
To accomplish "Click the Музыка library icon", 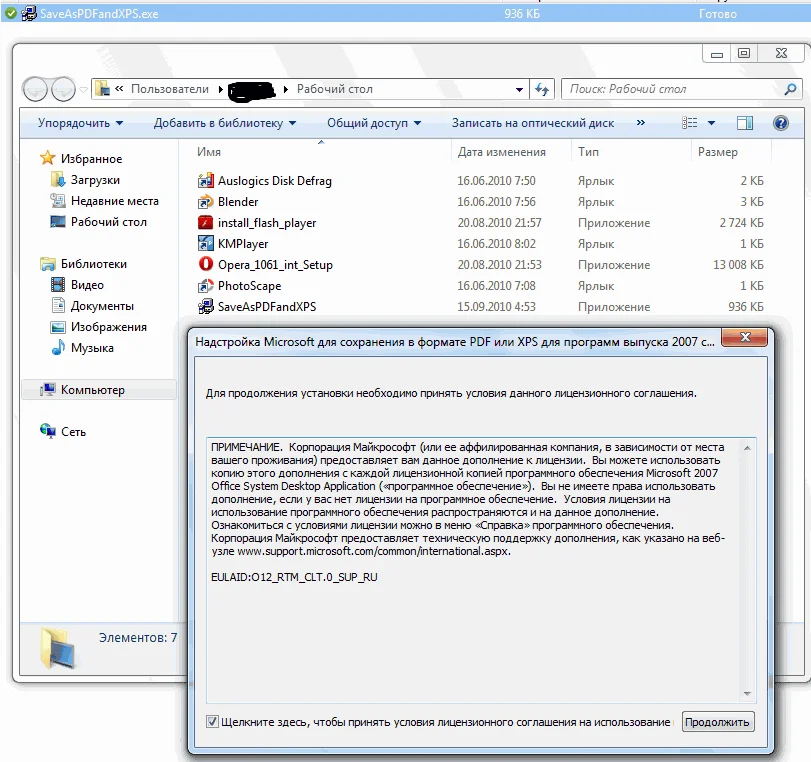I will (57, 348).
